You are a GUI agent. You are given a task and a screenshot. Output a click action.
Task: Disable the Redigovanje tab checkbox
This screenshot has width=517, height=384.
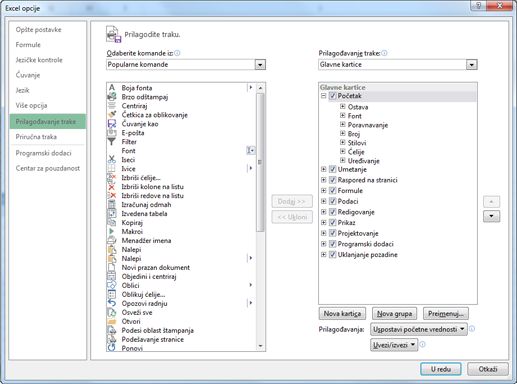click(332, 212)
